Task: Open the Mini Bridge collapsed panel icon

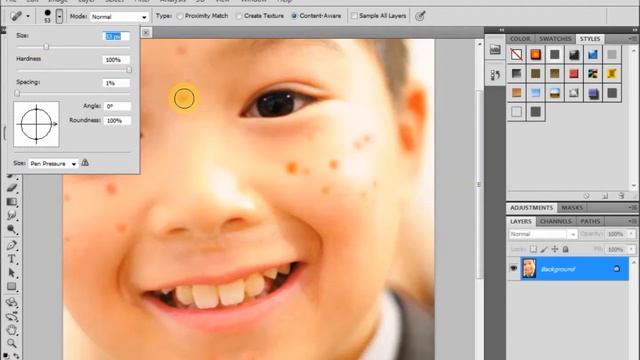Action: pyautogui.click(x=495, y=50)
